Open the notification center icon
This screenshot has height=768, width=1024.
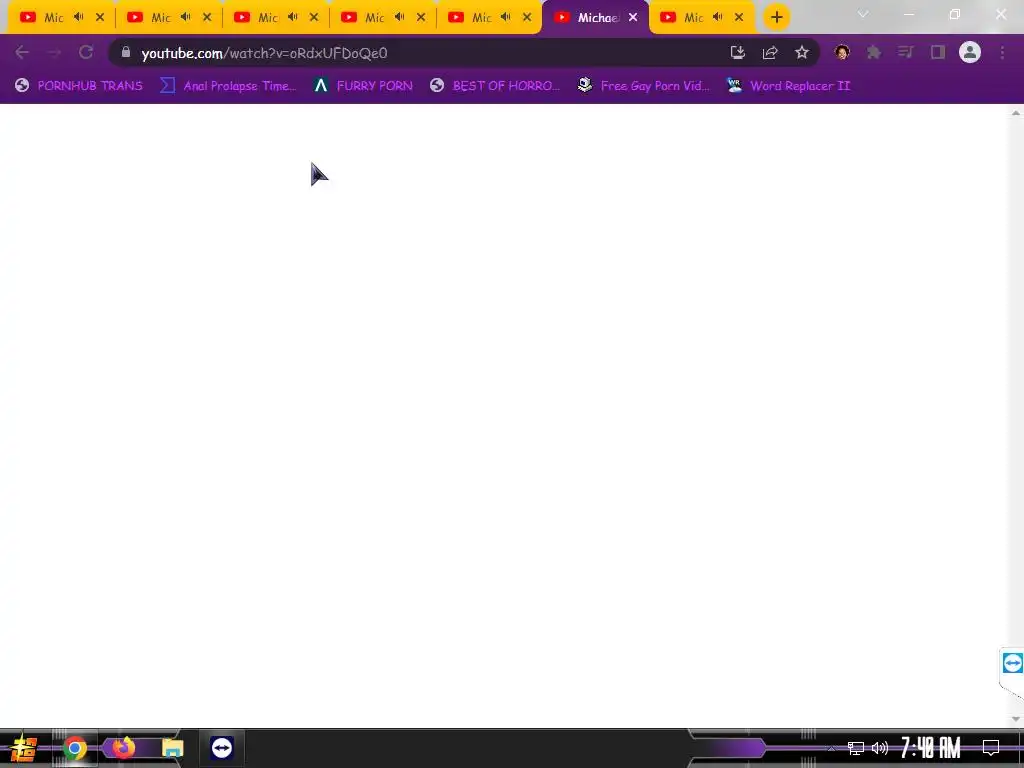pos(991,748)
